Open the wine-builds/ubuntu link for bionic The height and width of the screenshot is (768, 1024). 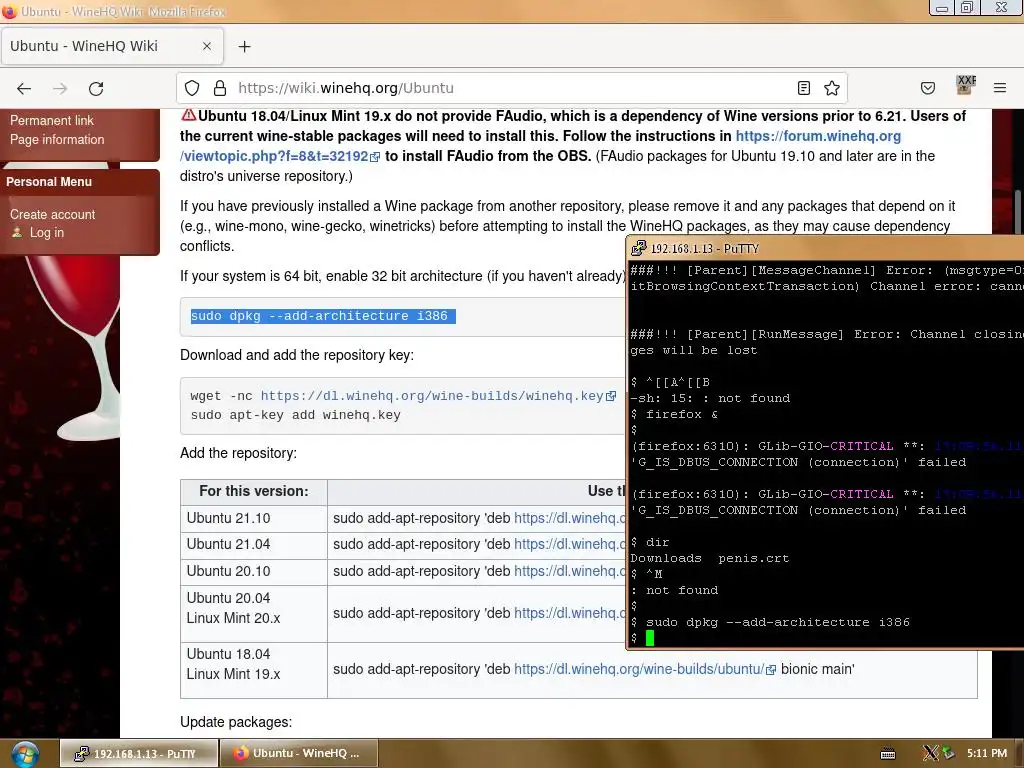click(639, 669)
